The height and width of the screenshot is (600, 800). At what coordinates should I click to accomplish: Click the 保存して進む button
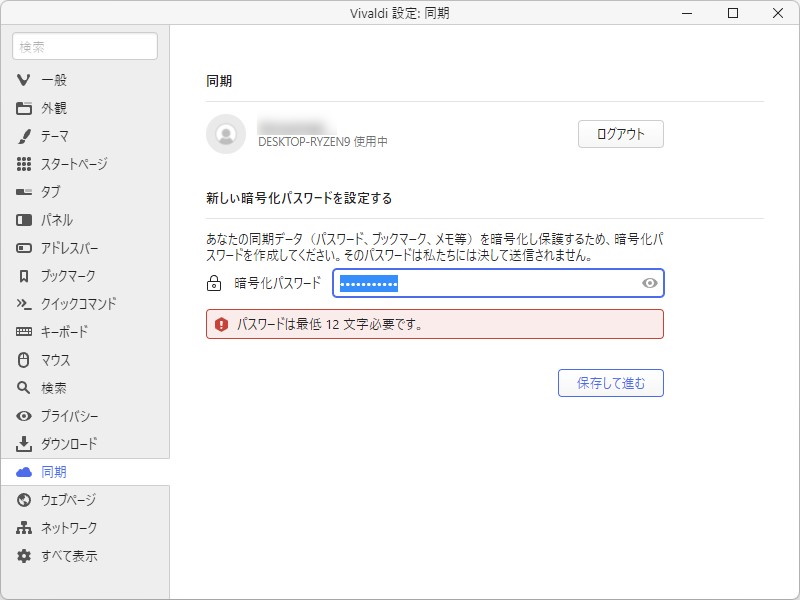[610, 383]
